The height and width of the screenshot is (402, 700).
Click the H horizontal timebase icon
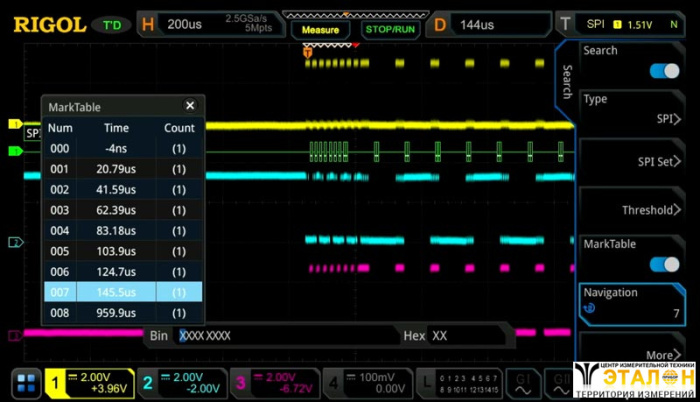(x=148, y=25)
